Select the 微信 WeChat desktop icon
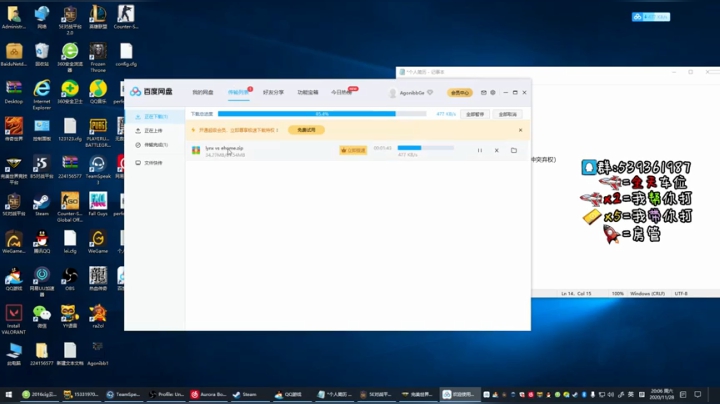This screenshot has width=720, height=404. 42,316
